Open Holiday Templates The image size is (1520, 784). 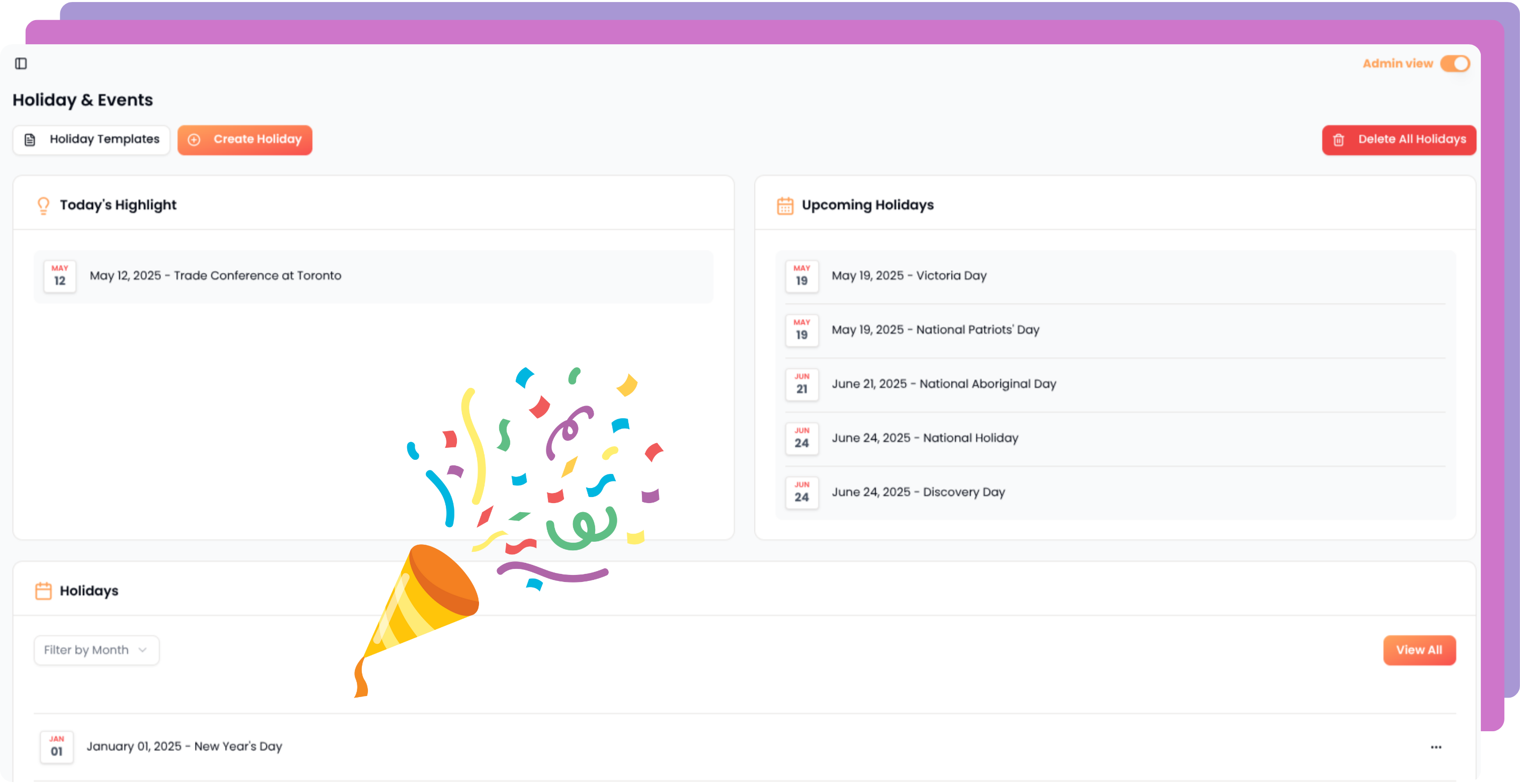pos(91,140)
